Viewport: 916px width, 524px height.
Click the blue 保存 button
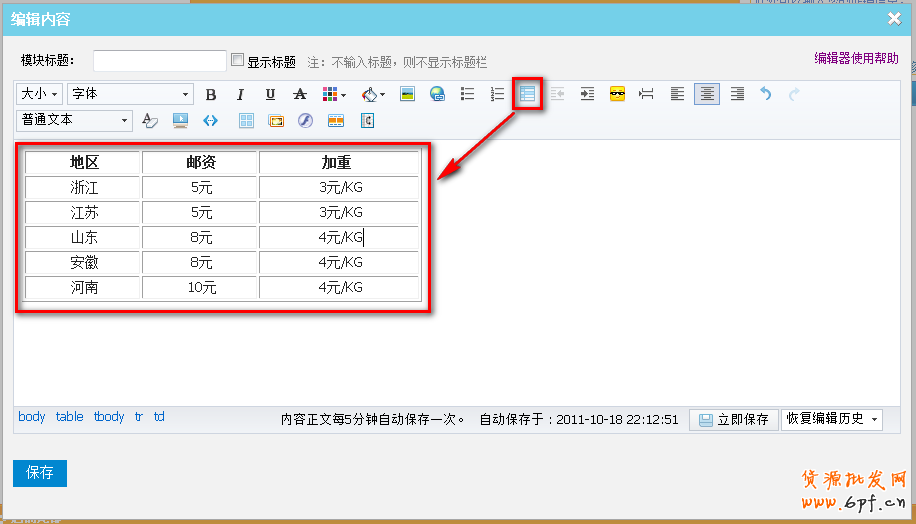pos(40,473)
